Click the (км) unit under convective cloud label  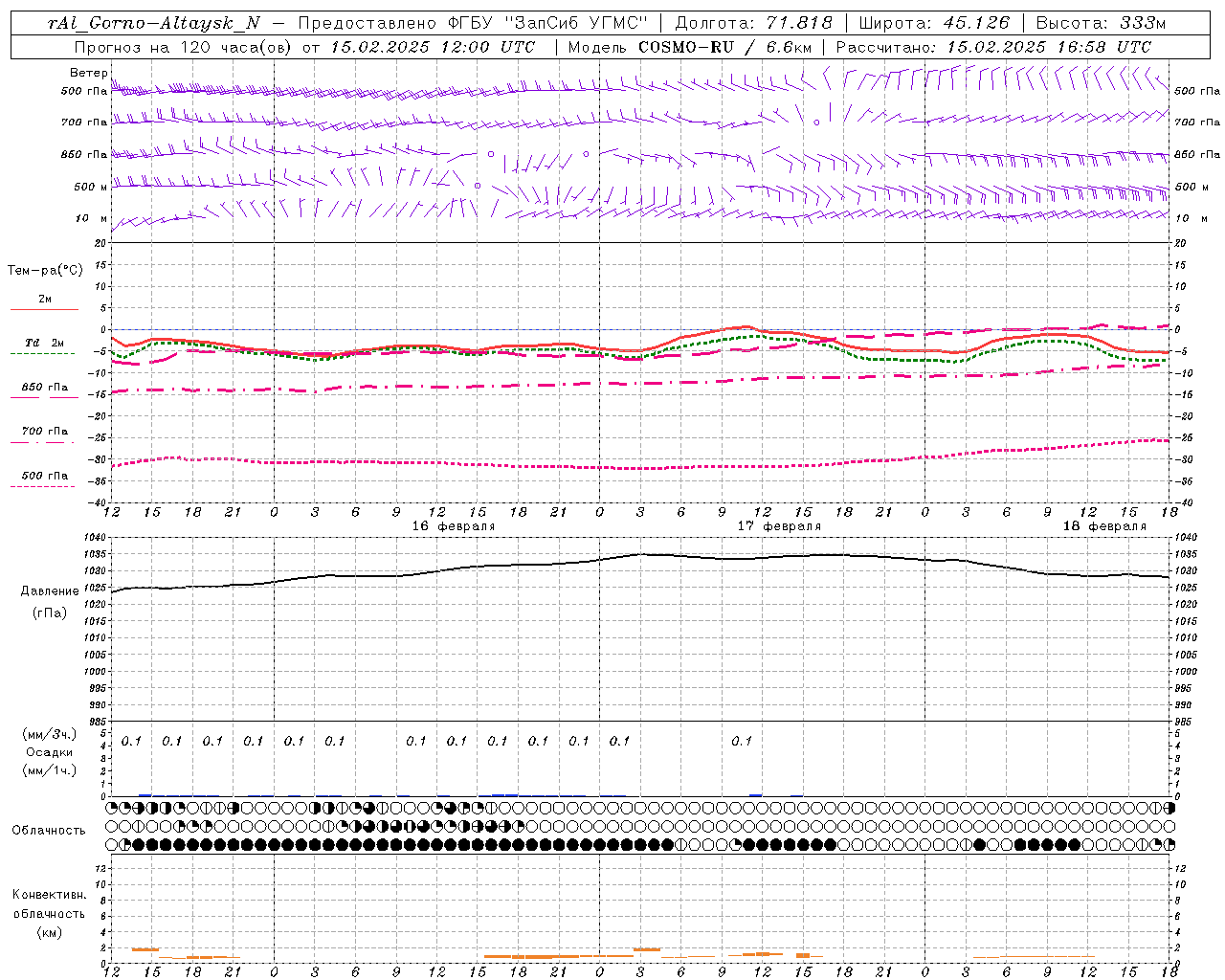click(50, 932)
